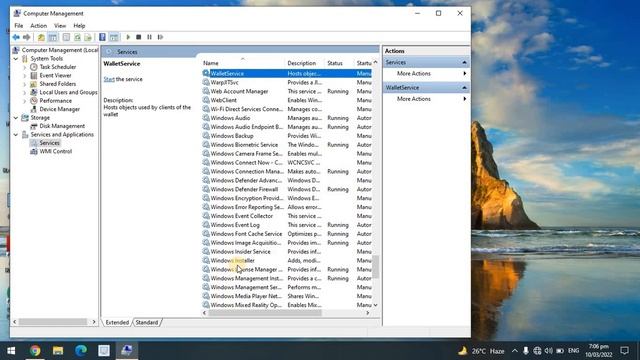Select the Windows Backup service row
The image size is (640, 360).
(287, 136)
